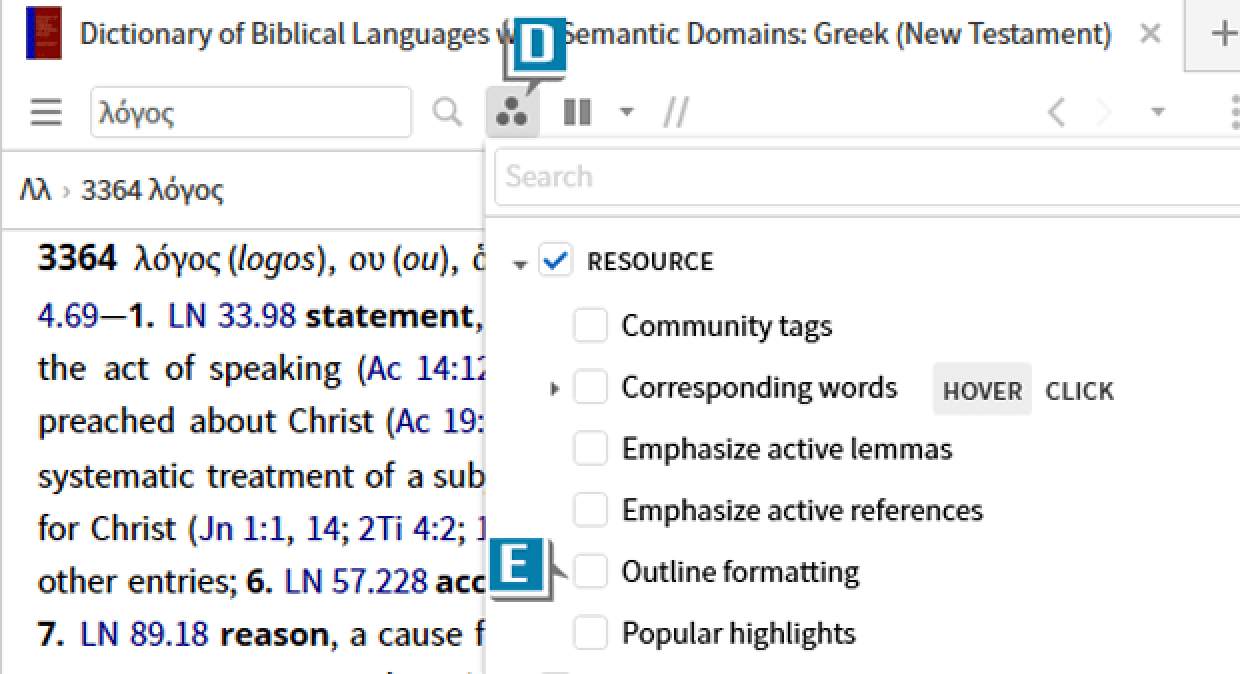Click the search magnifier icon
Screen dimensions: 1240x674
point(447,112)
